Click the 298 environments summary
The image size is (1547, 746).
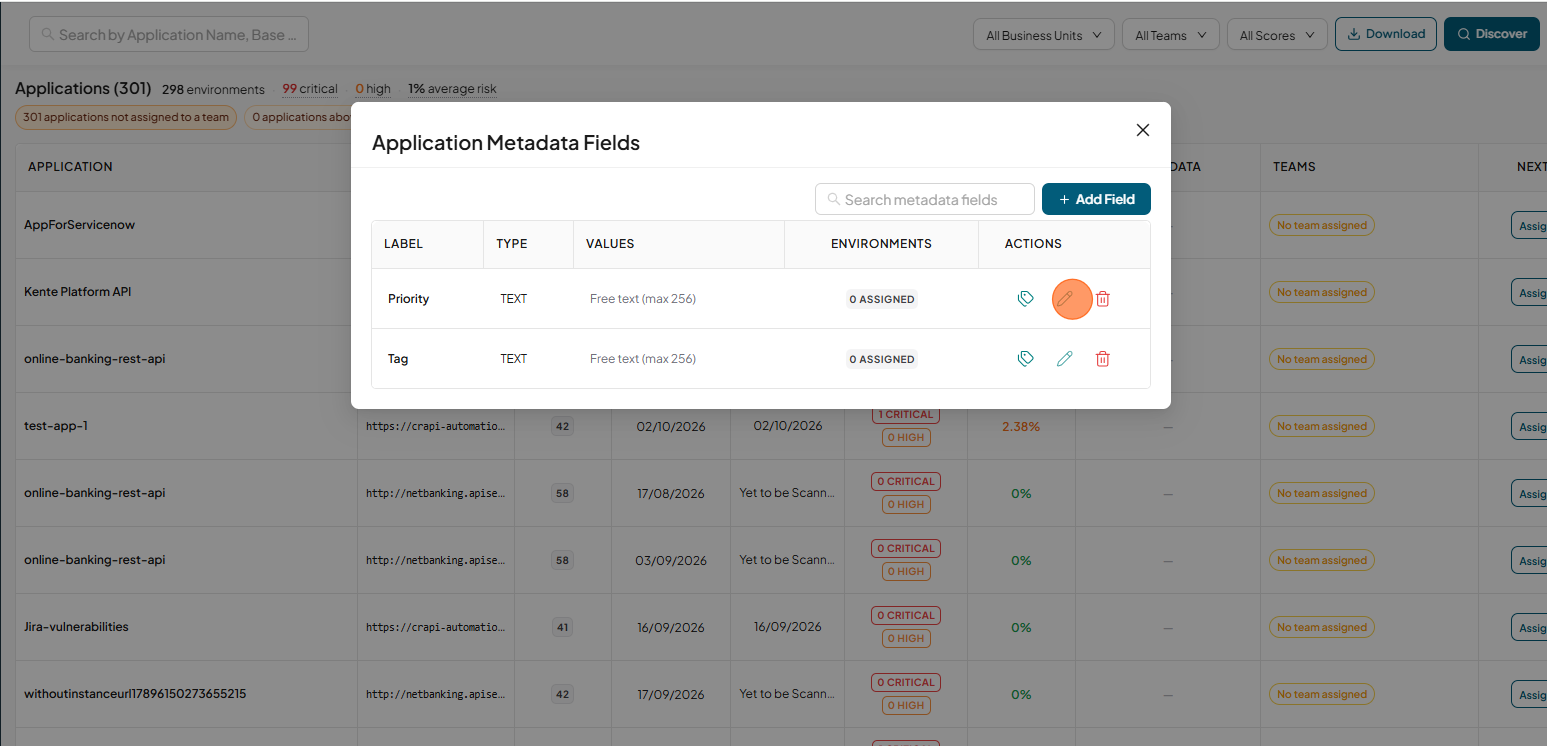[213, 89]
